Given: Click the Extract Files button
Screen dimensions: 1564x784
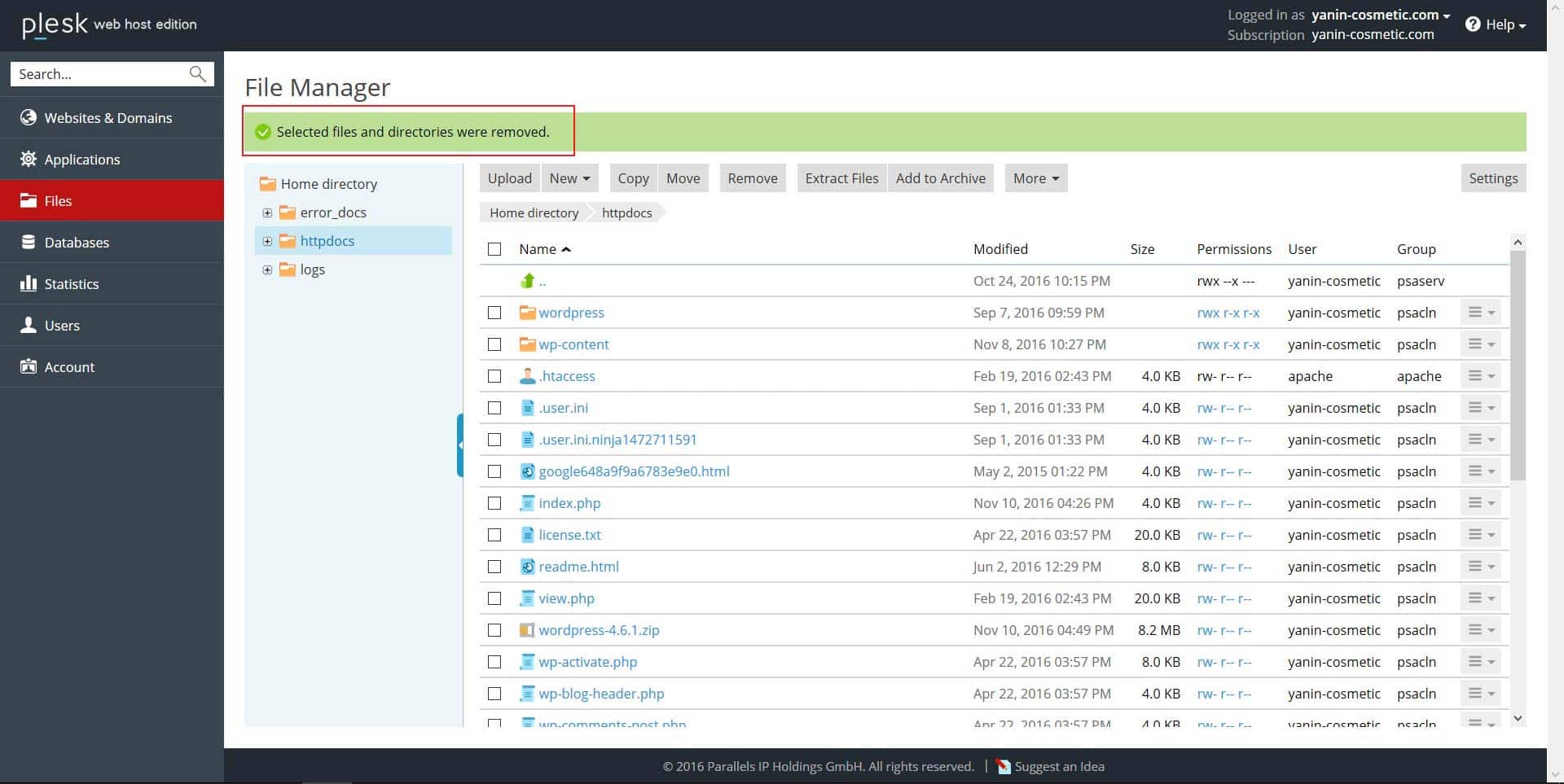Looking at the screenshot, I should (x=842, y=178).
